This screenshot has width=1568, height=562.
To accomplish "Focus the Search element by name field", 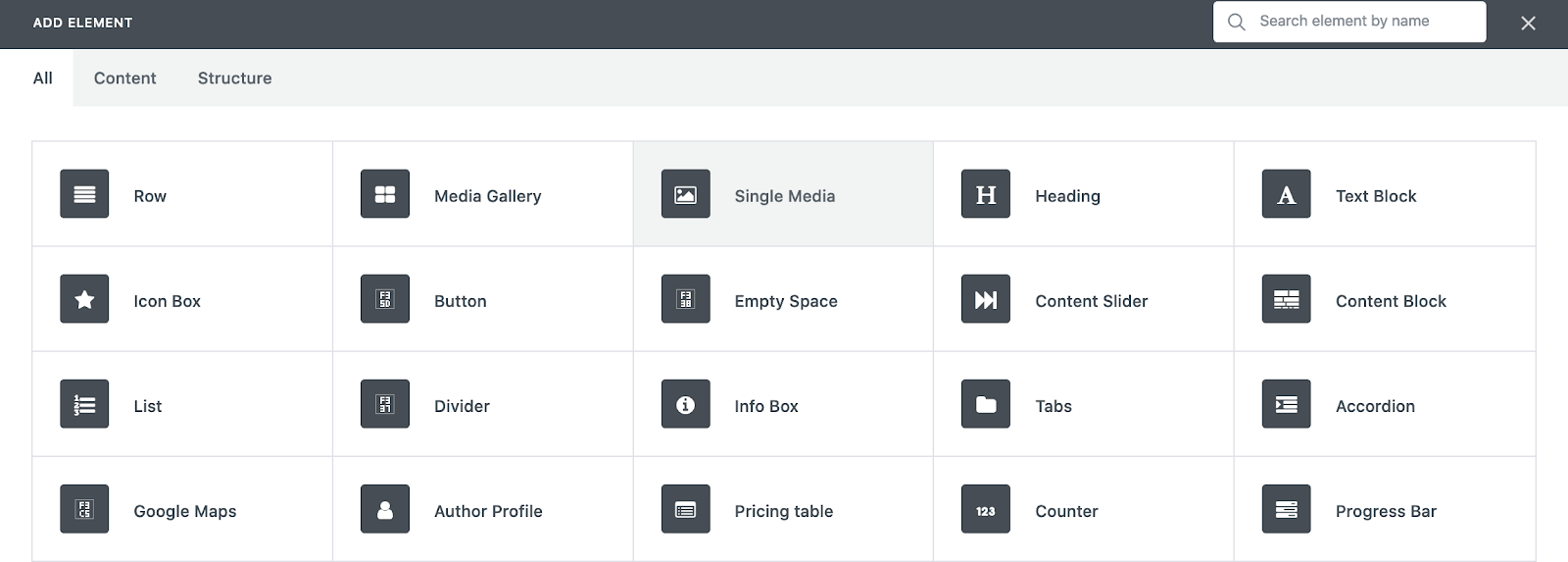I will tap(1349, 22).
